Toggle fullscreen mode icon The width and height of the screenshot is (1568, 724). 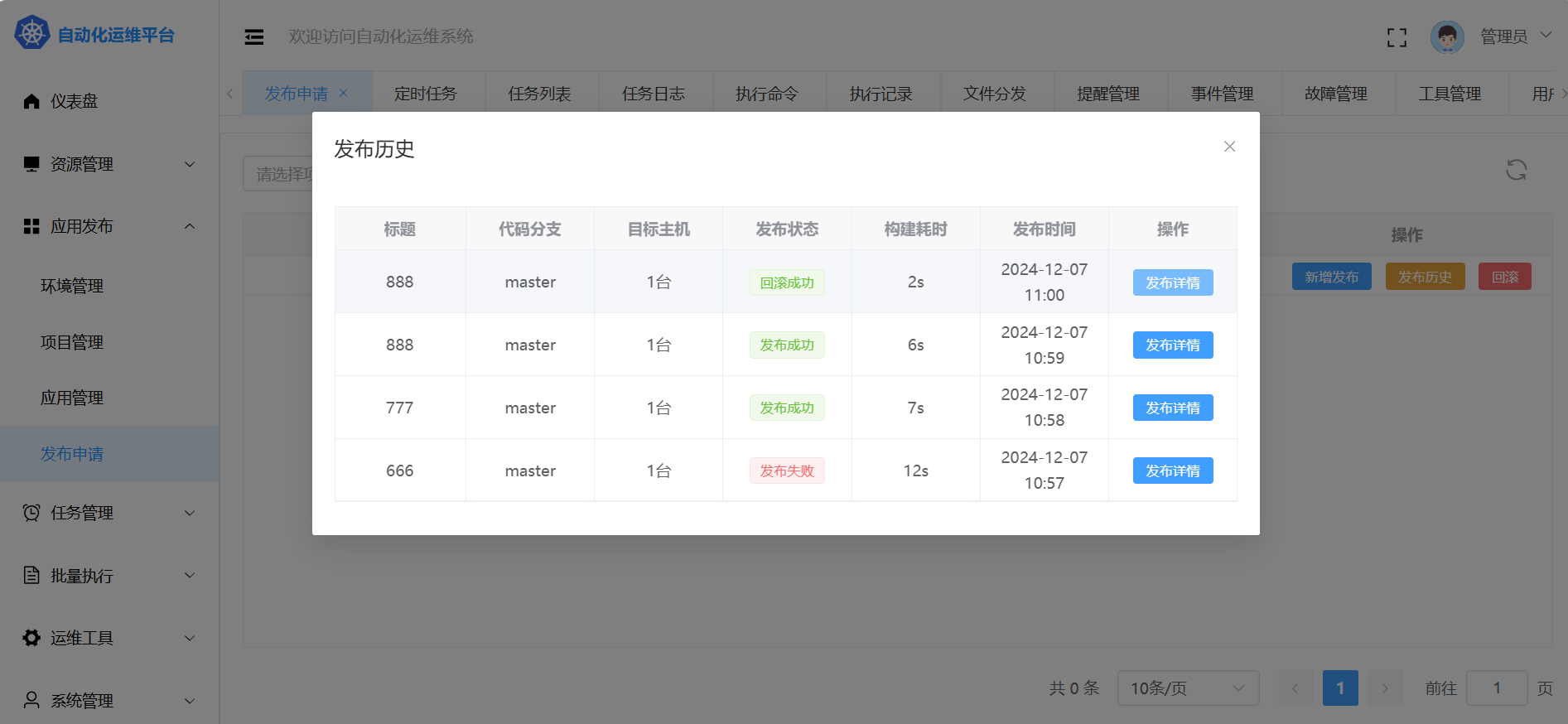click(1397, 37)
